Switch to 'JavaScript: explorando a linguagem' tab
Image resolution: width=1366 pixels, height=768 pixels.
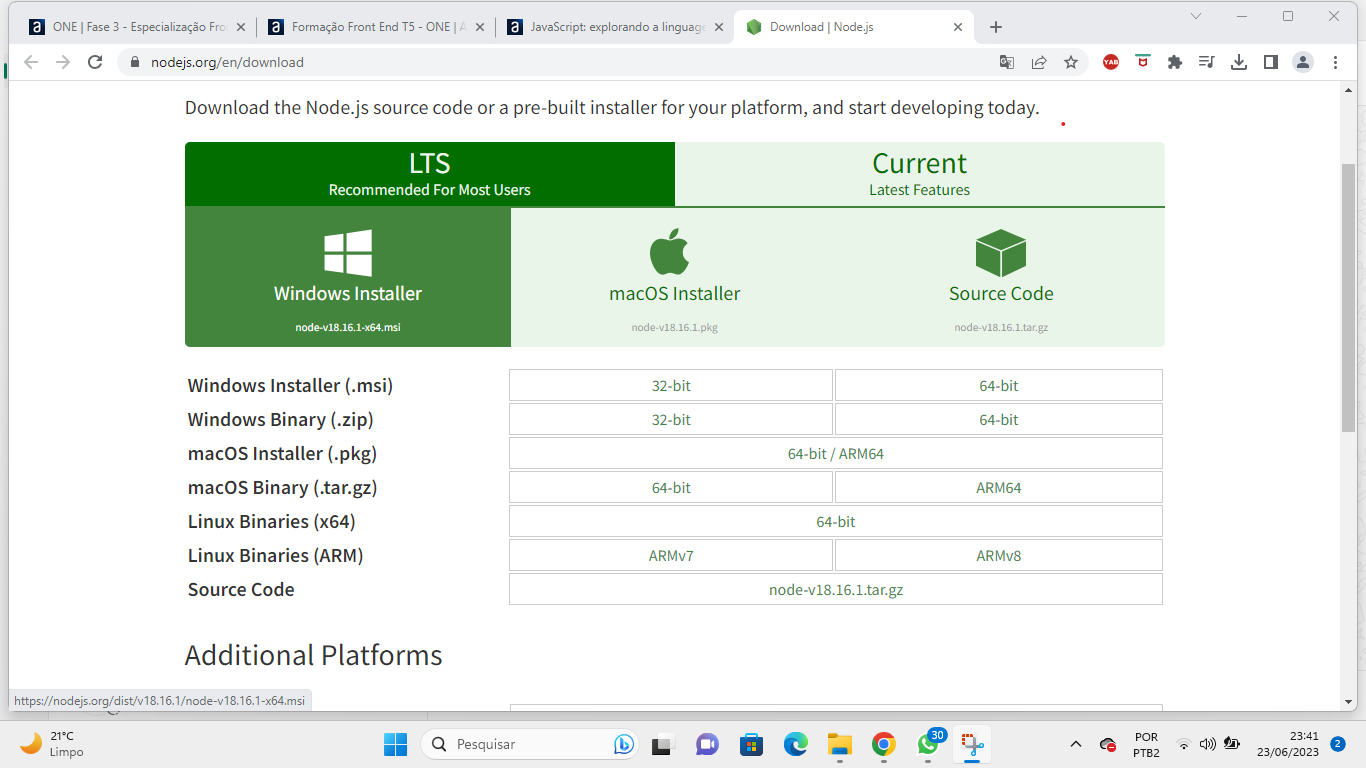(x=615, y=27)
